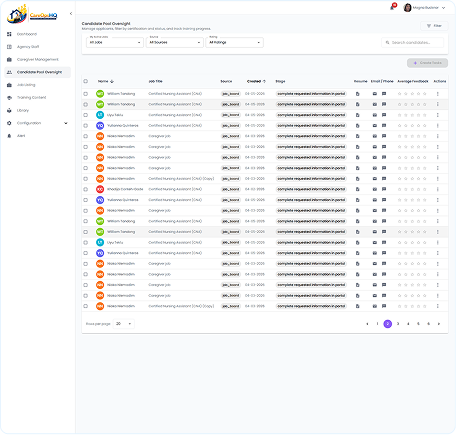Viewport: 456px width, 435px height.
Task: Open the Dashboard sidebar icon
Action: click(x=9, y=34)
